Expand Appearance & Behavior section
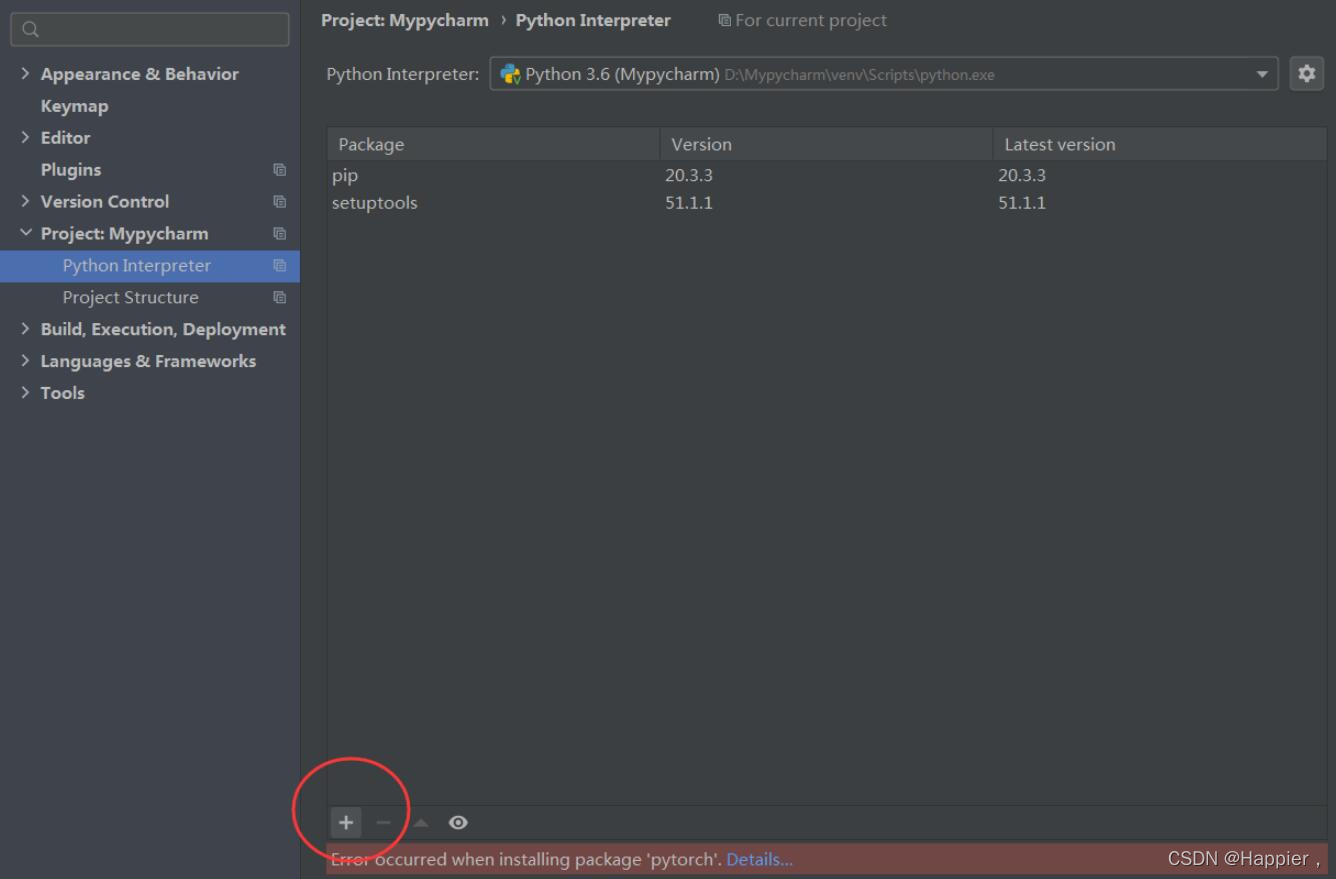The height and width of the screenshot is (879, 1336). (25, 74)
